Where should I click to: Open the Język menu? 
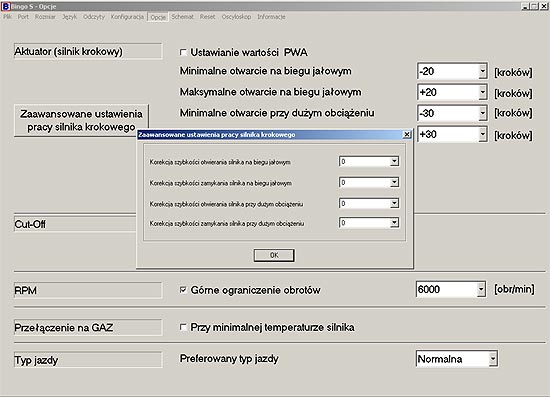pos(69,17)
